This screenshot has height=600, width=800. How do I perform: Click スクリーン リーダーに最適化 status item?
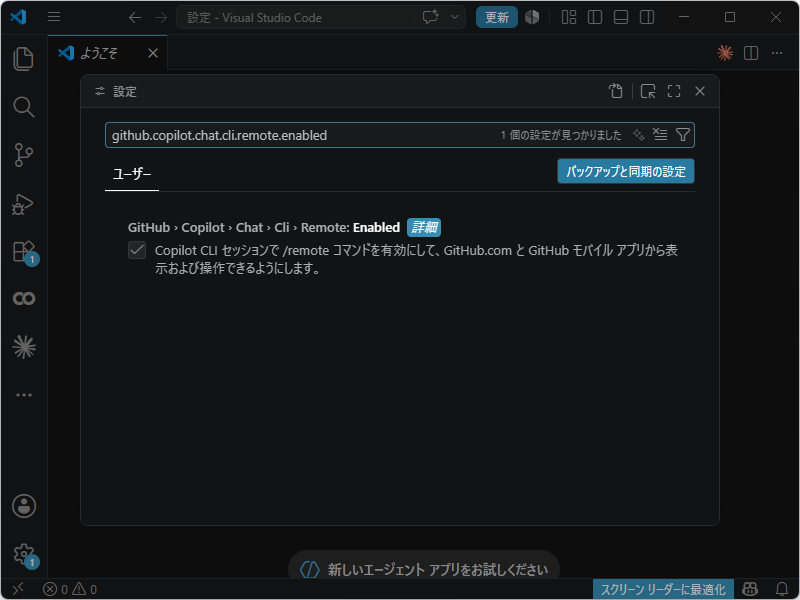pyautogui.click(x=663, y=589)
